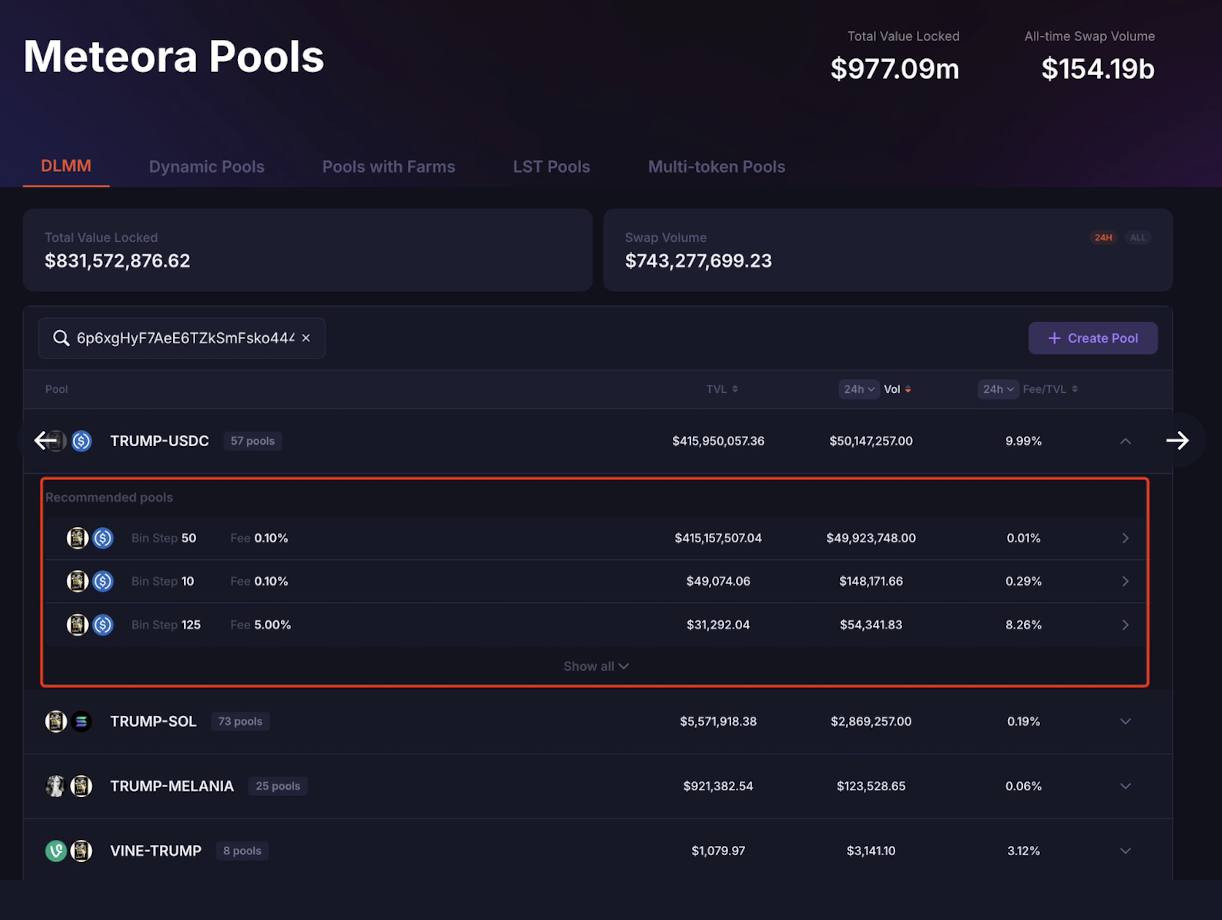Screen dimensions: 1222x920
Task: Click the VINE-TRUMP green Vine icon
Action: tap(56, 851)
